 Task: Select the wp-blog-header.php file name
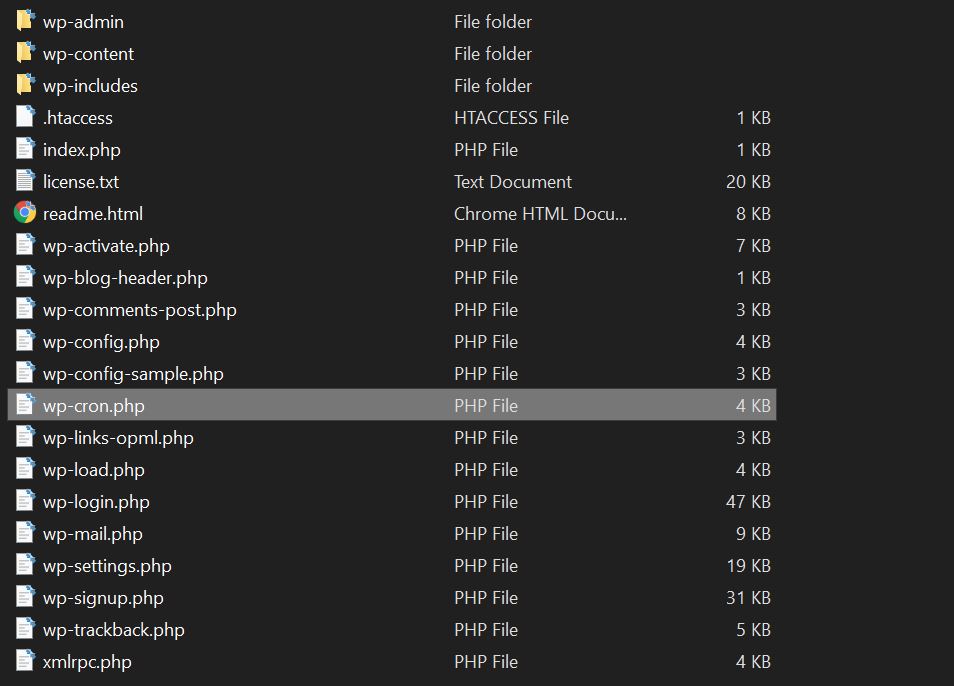click(x=125, y=278)
